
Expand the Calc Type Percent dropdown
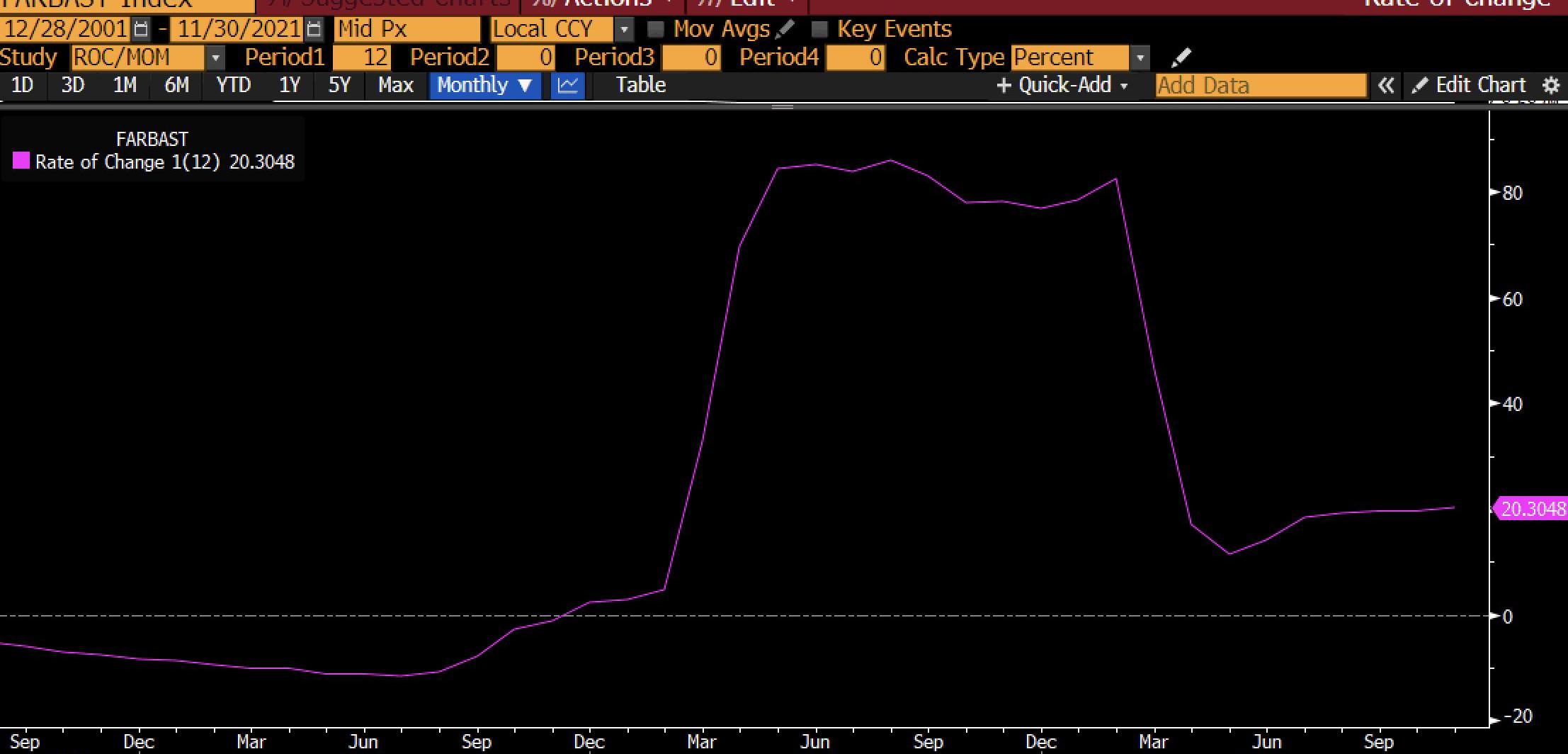1140,57
